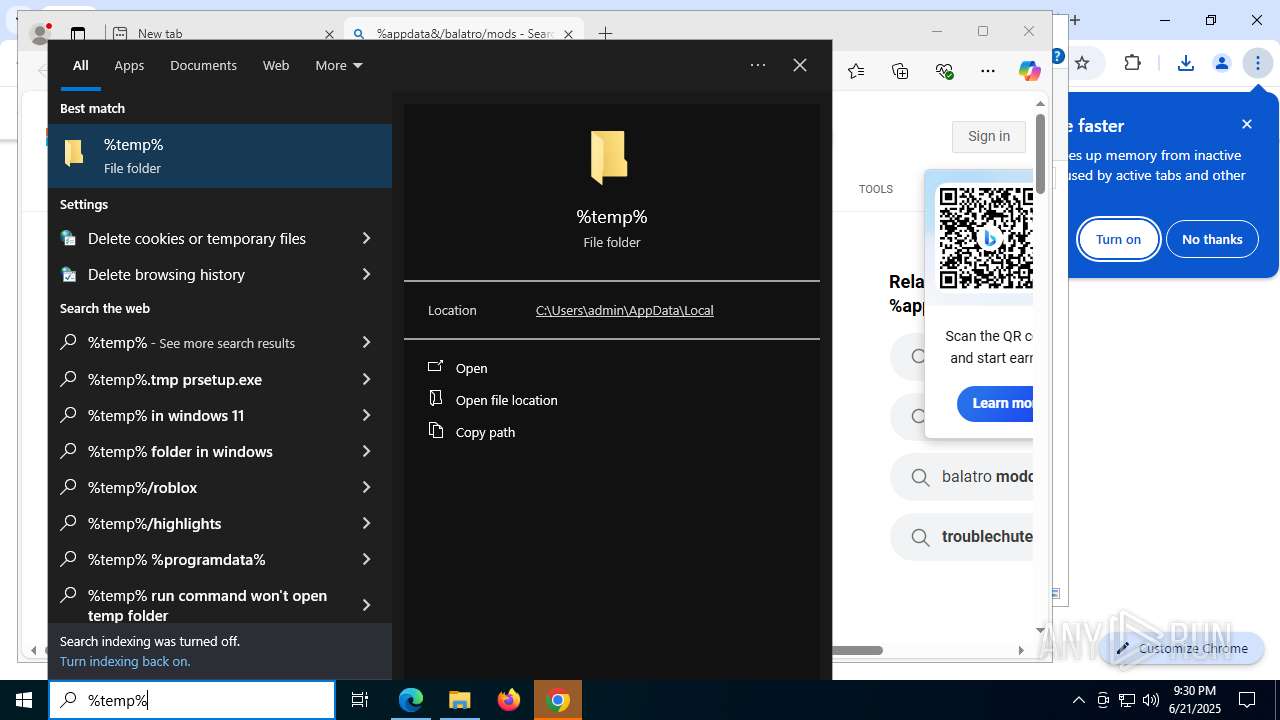Expand arrow for %temp%/roblox suggestion
Screen dimensions: 1280x720
[x=366, y=487]
